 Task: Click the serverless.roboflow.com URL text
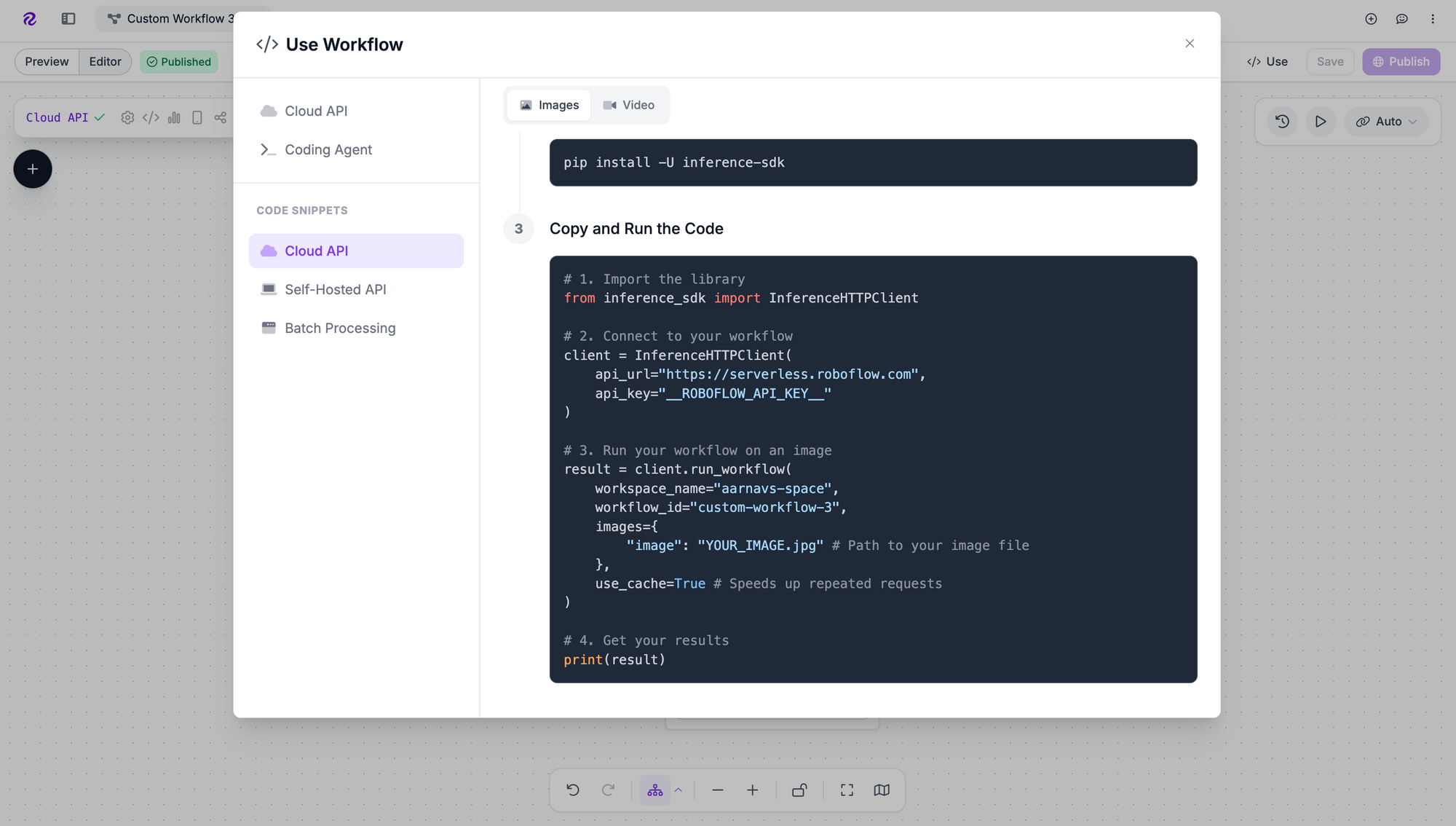(788, 374)
